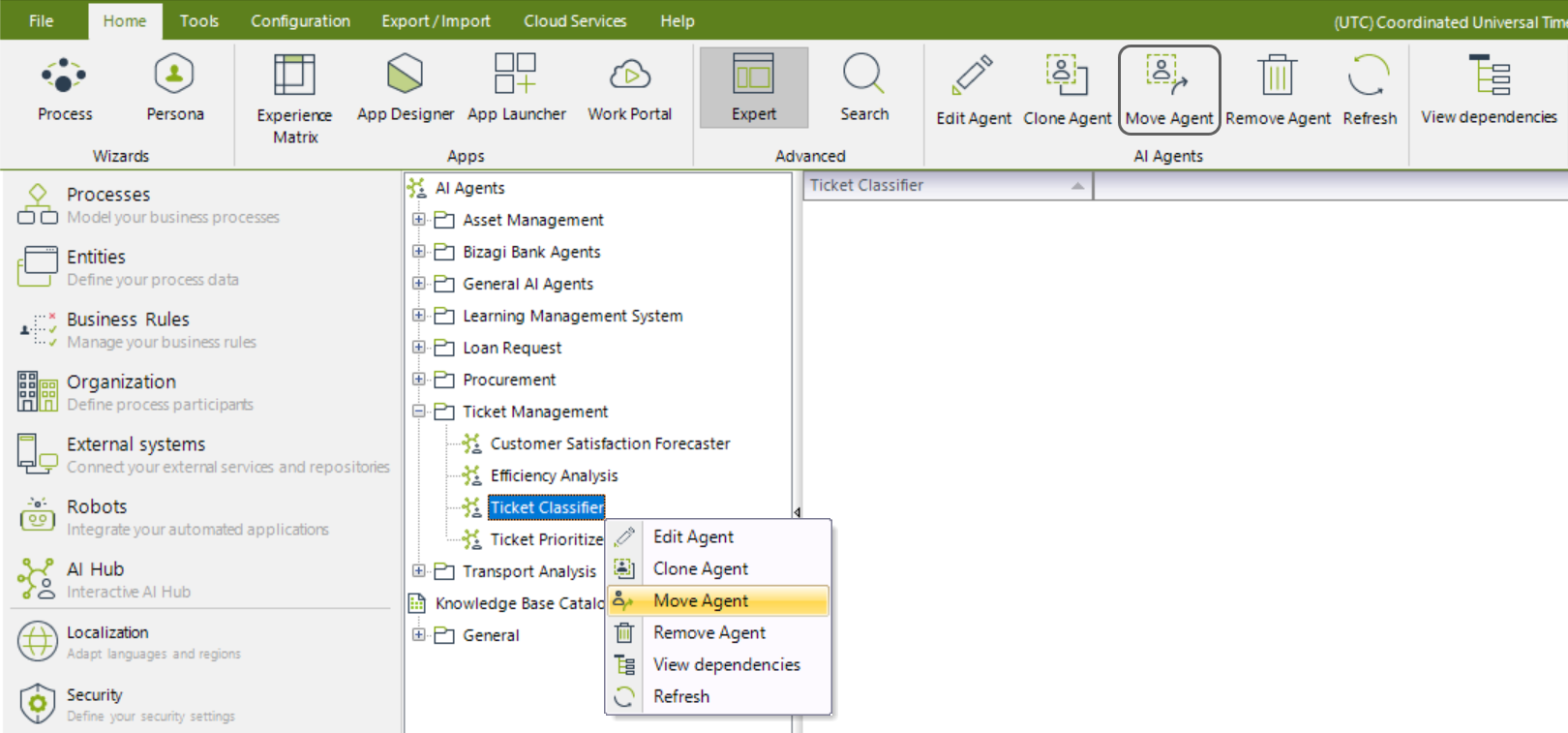Expand the Loan Request folder
Image resolution: width=1568 pixels, height=733 pixels.
pyautogui.click(x=418, y=348)
